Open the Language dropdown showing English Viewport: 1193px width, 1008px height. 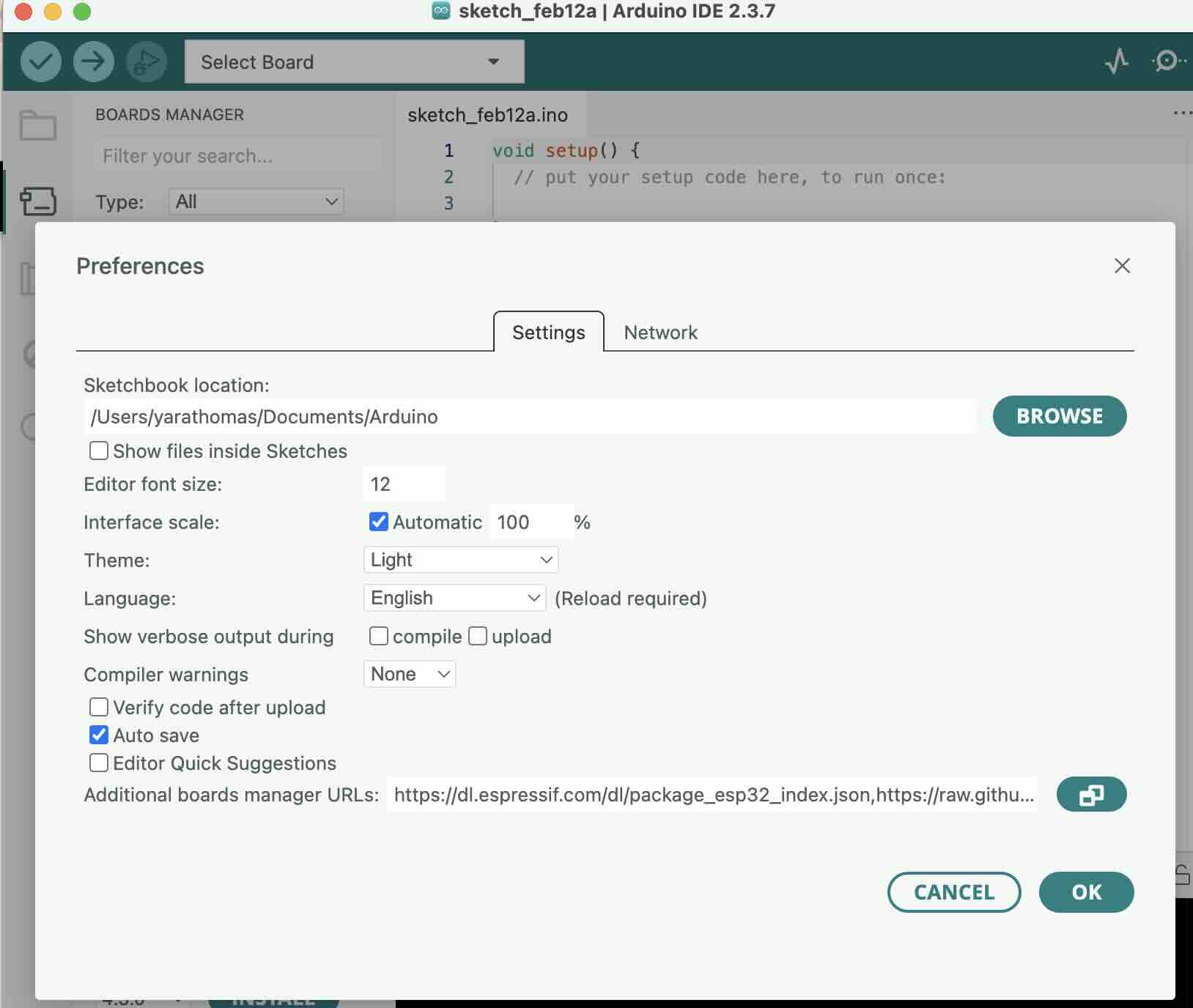[454, 598]
